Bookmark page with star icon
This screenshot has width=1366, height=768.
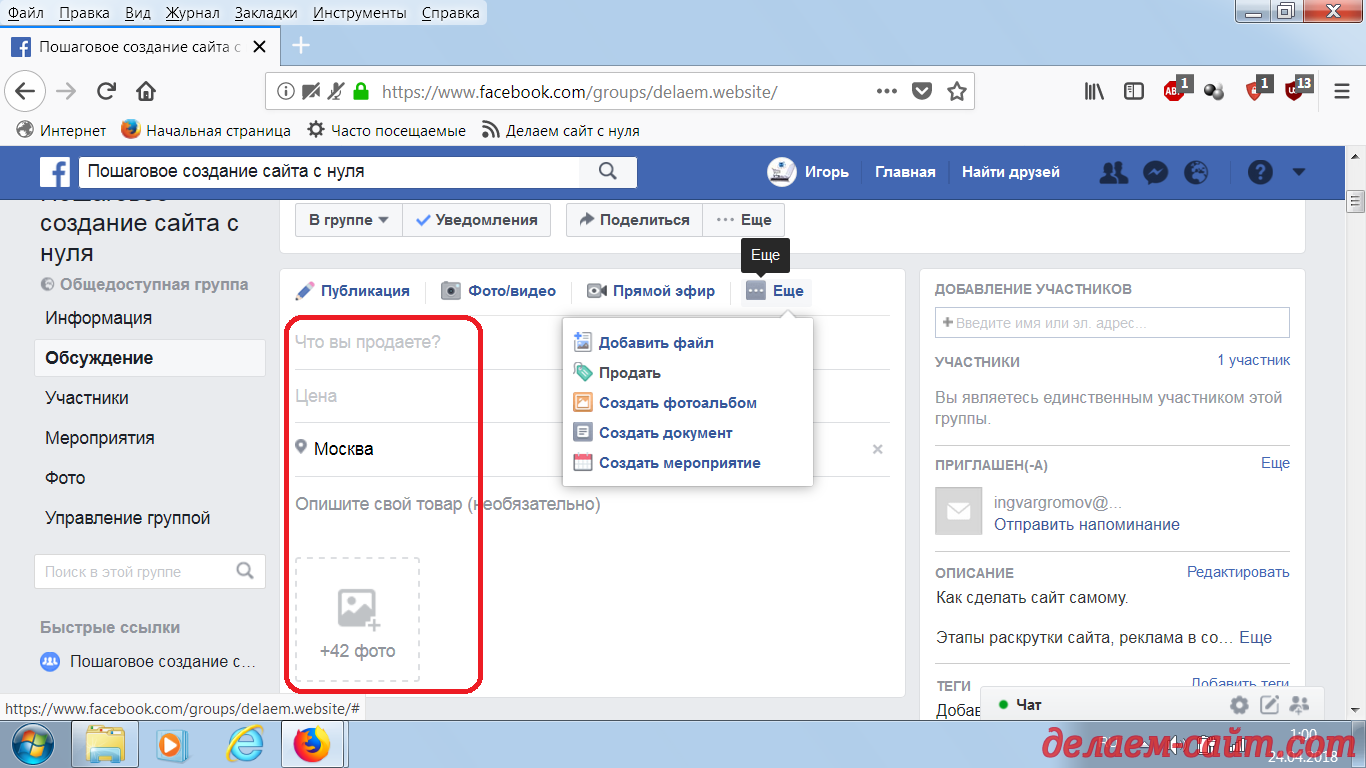tap(957, 92)
